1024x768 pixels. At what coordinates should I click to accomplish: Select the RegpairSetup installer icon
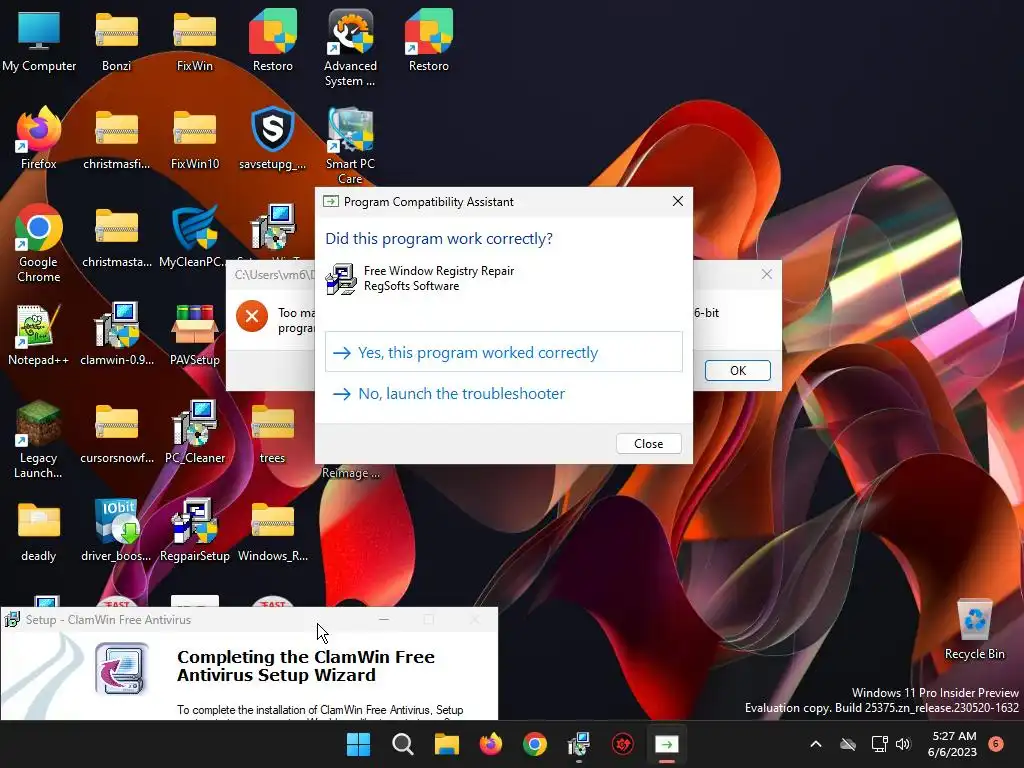195,530
